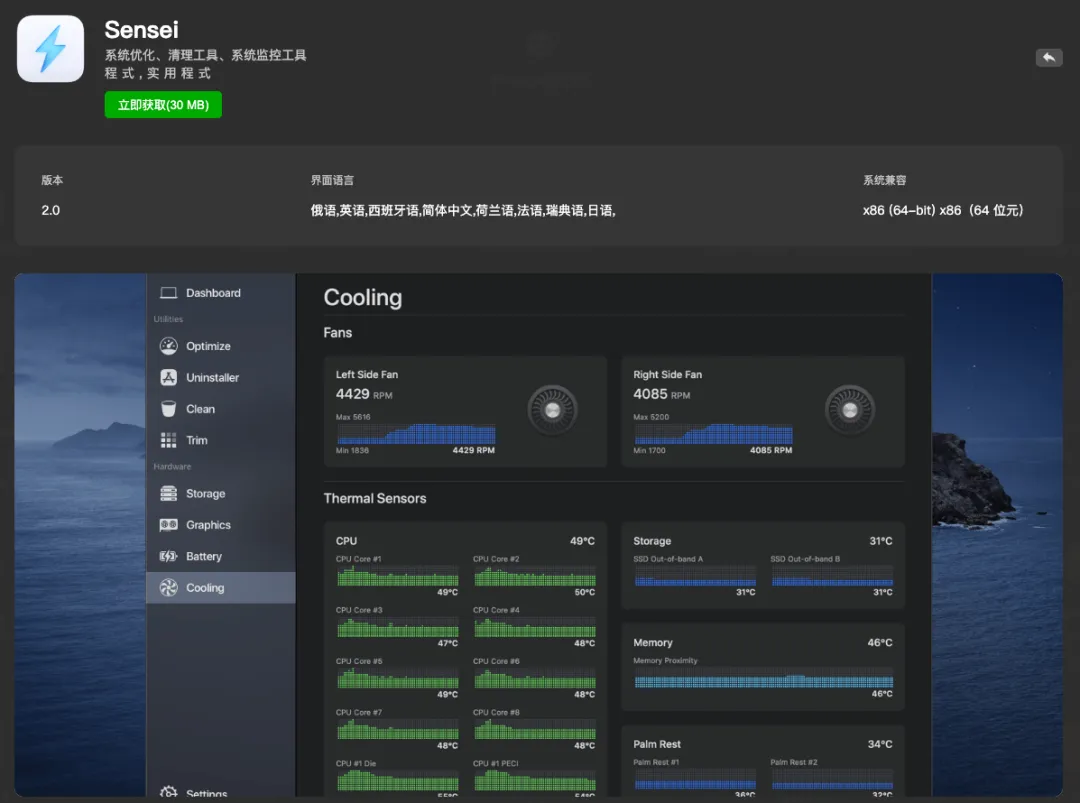
Task: Open the Clean sidebar entry
Action: click(x=220, y=408)
